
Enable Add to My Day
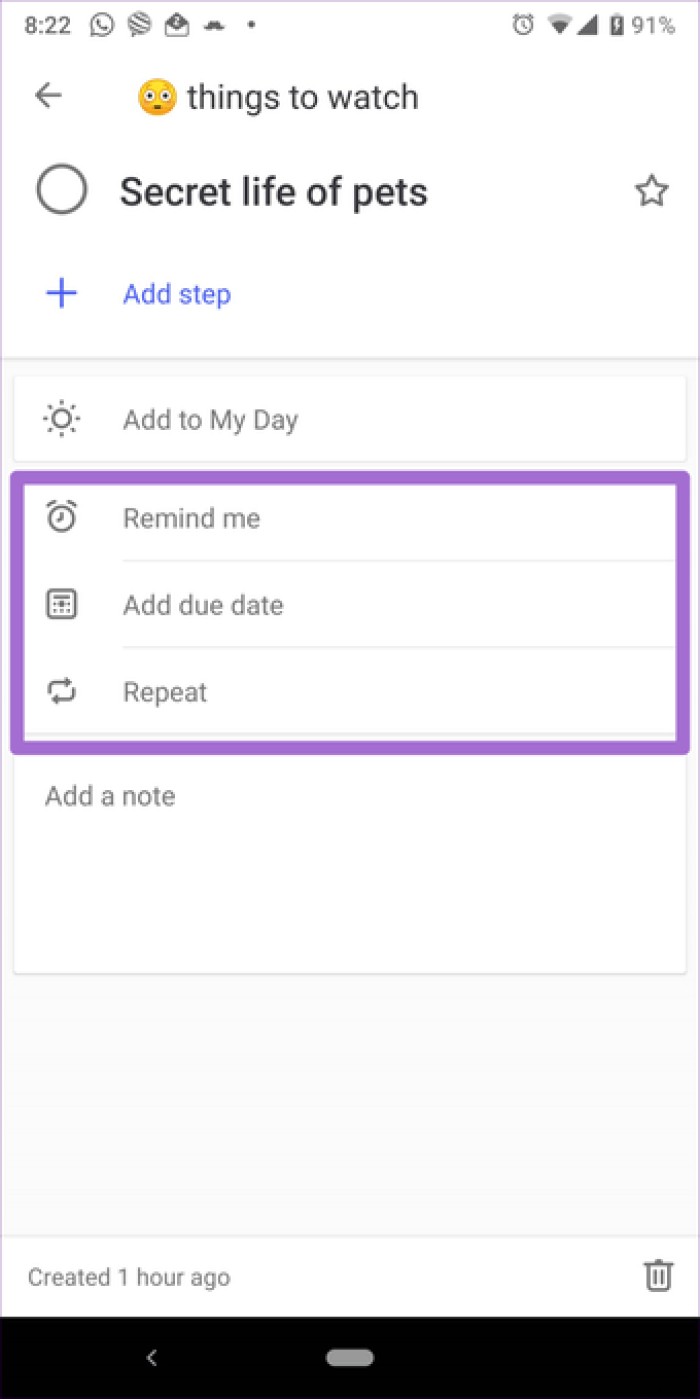[x=210, y=419]
